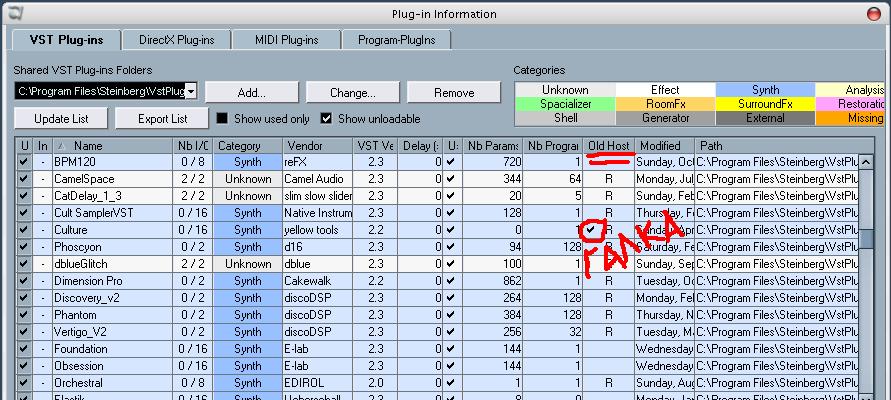Viewport: 891px width, 400px height.
Task: Select the Synth category swatch
Action: pyautogui.click(x=765, y=90)
